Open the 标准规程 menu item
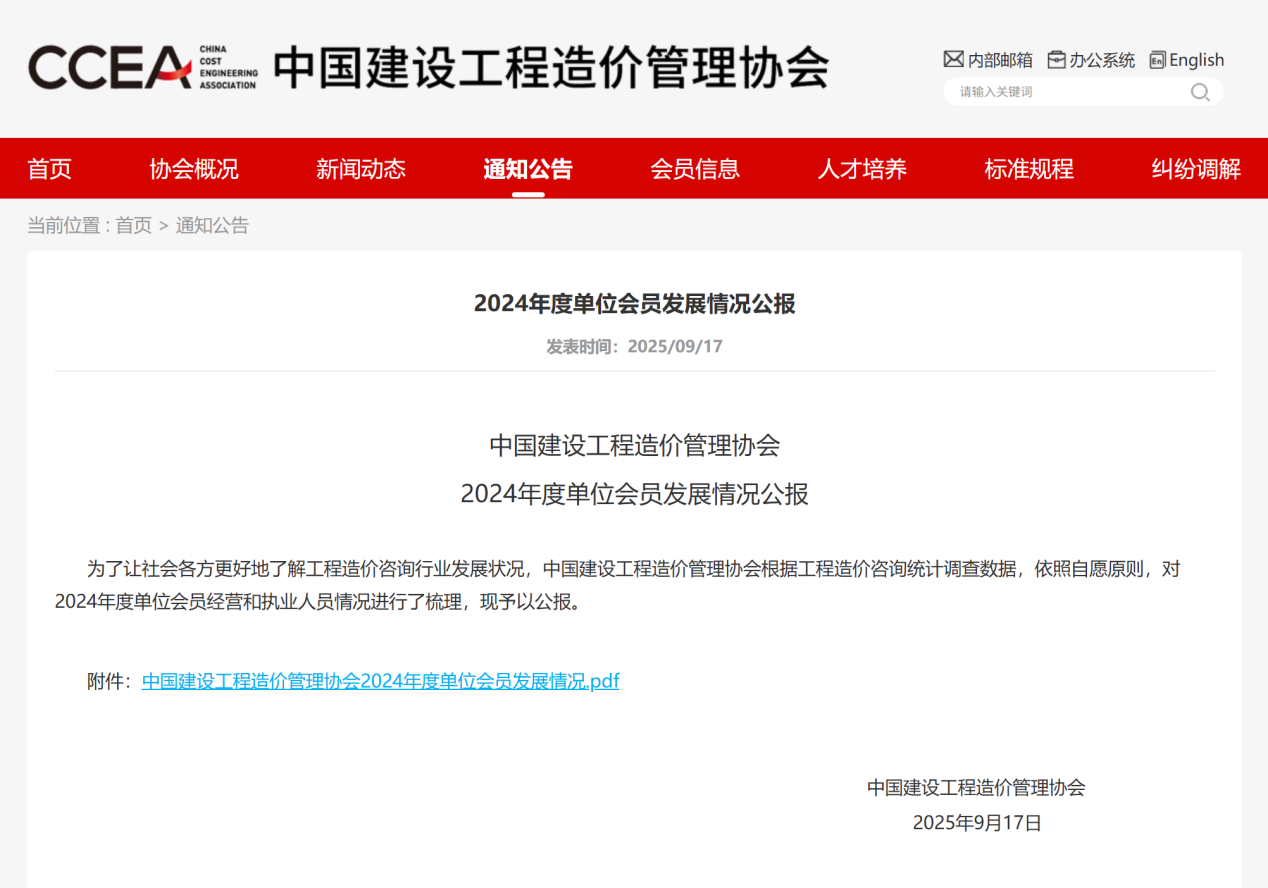1268x888 pixels. click(1029, 169)
